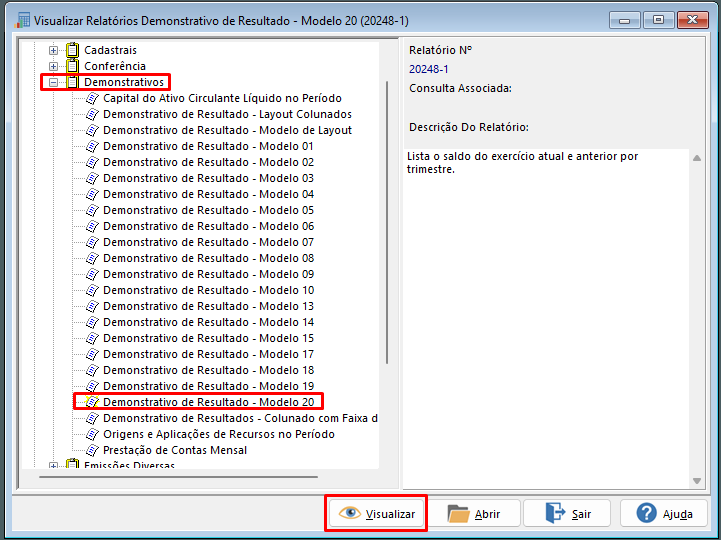Screen dimensions: 721x540
Task: Click the Demonstrativos clipboard icon
Action: 73,82
